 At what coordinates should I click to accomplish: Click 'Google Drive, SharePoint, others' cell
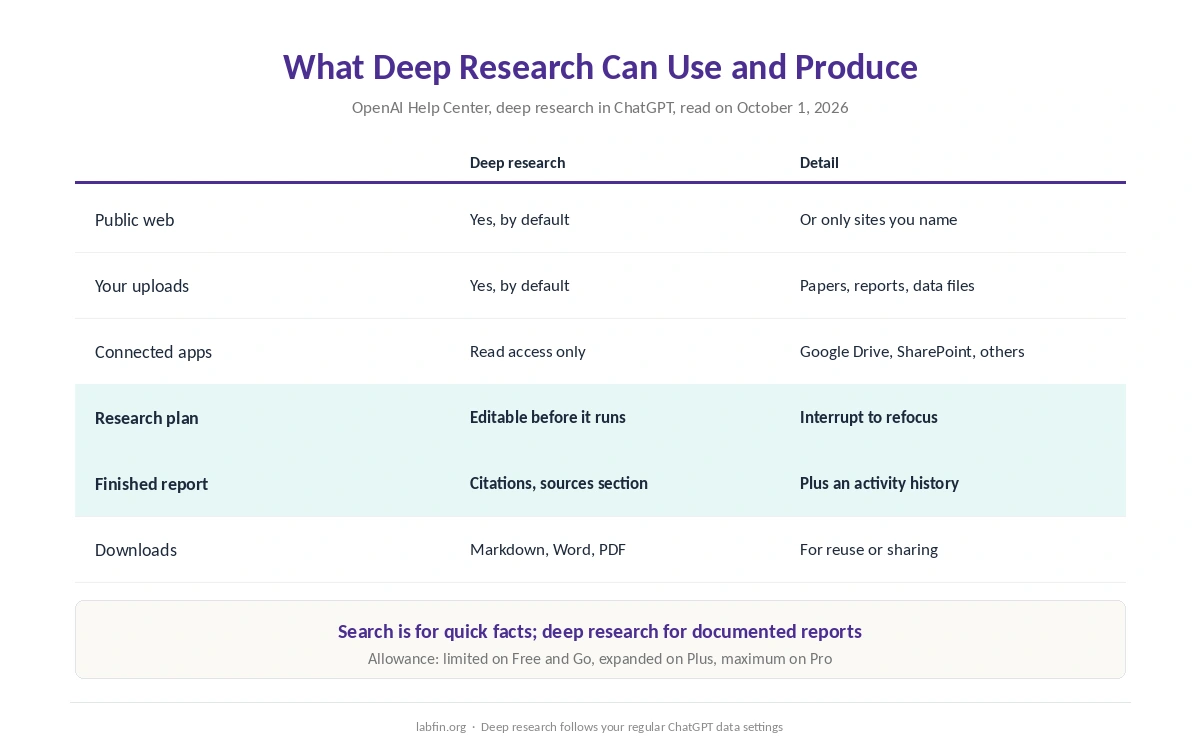[912, 351]
